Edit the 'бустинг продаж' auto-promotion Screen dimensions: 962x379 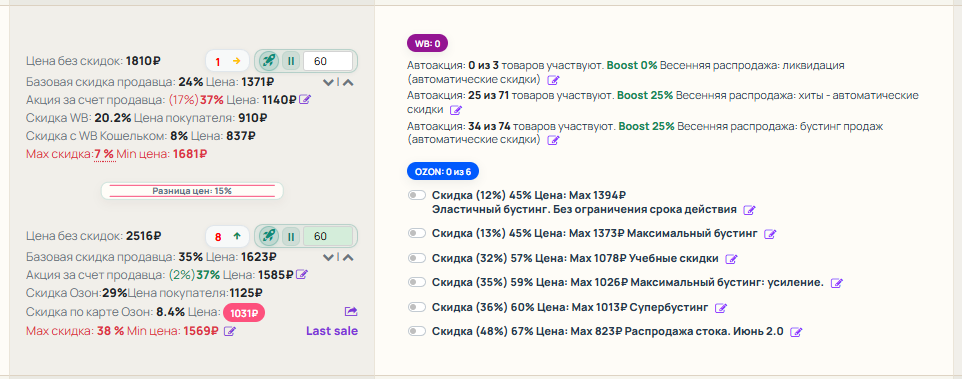tap(553, 140)
